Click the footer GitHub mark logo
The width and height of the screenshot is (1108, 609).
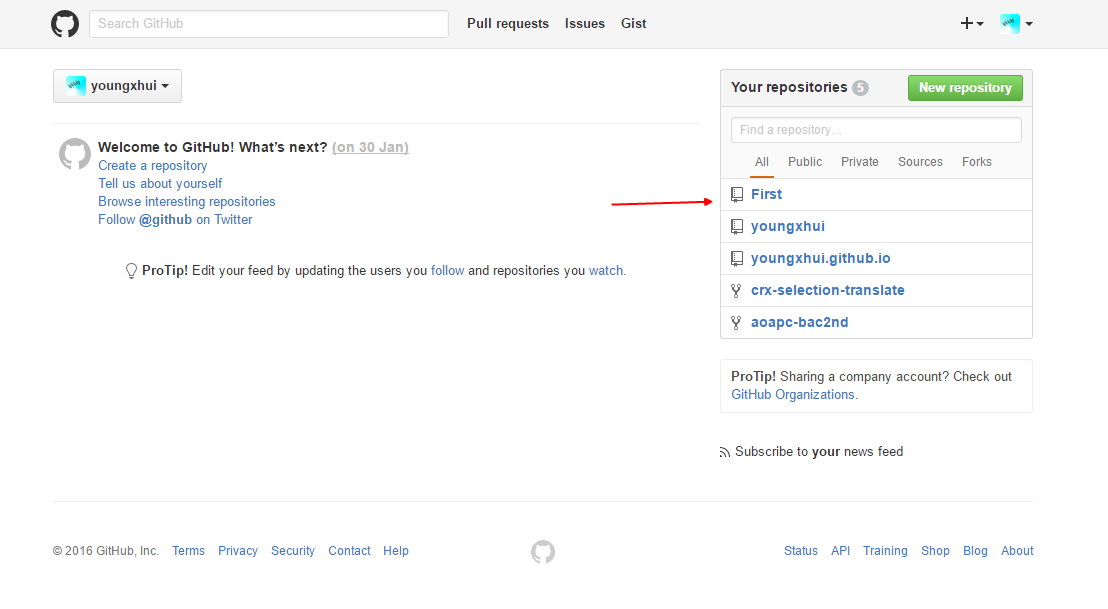(543, 552)
